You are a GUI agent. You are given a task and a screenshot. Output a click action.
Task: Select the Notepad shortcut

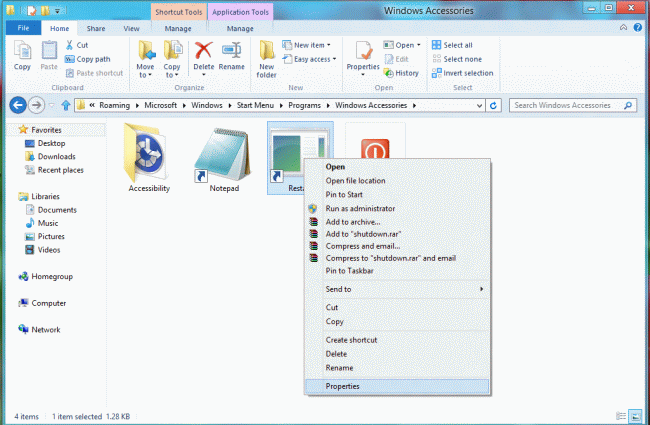click(x=224, y=158)
